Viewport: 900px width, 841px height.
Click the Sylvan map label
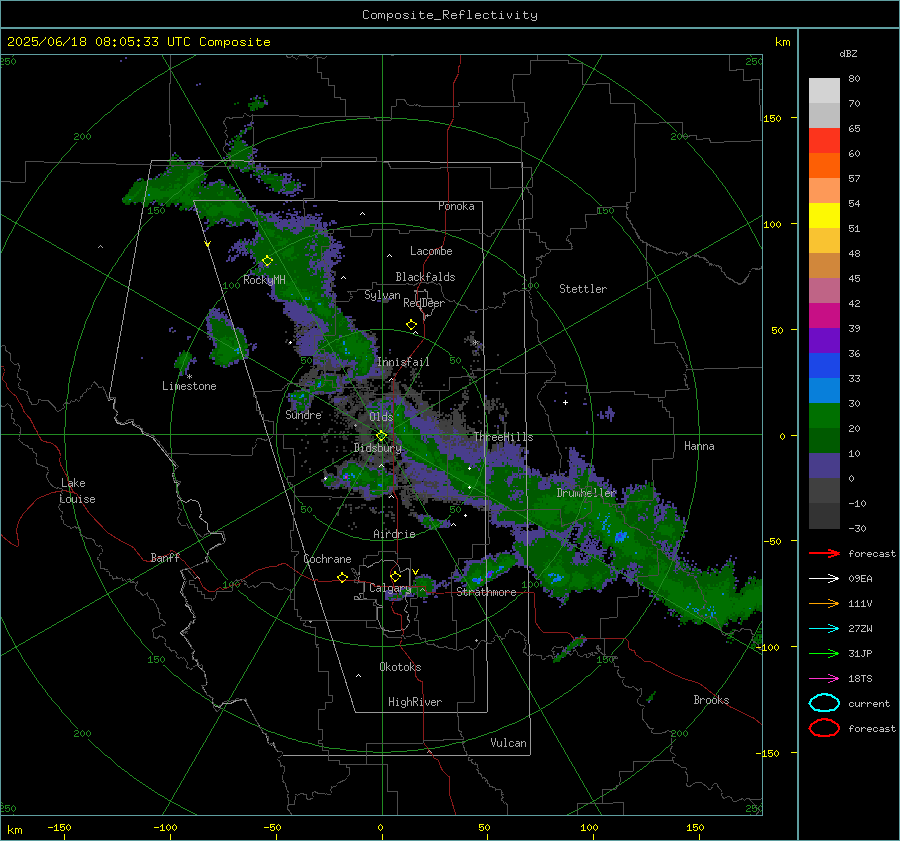(382, 295)
